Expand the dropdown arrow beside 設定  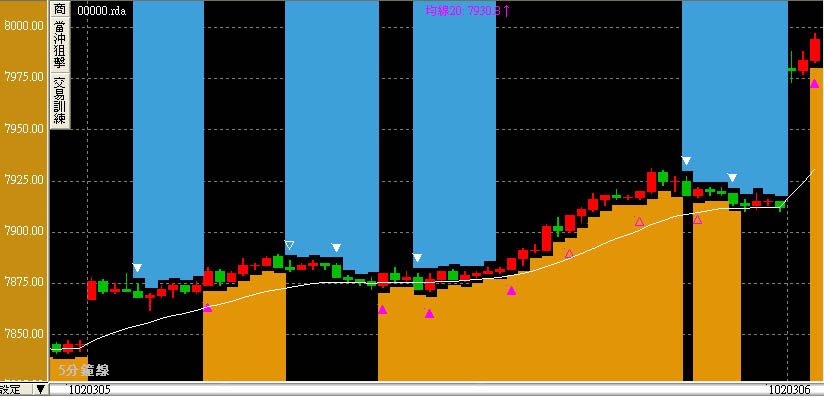point(40,390)
